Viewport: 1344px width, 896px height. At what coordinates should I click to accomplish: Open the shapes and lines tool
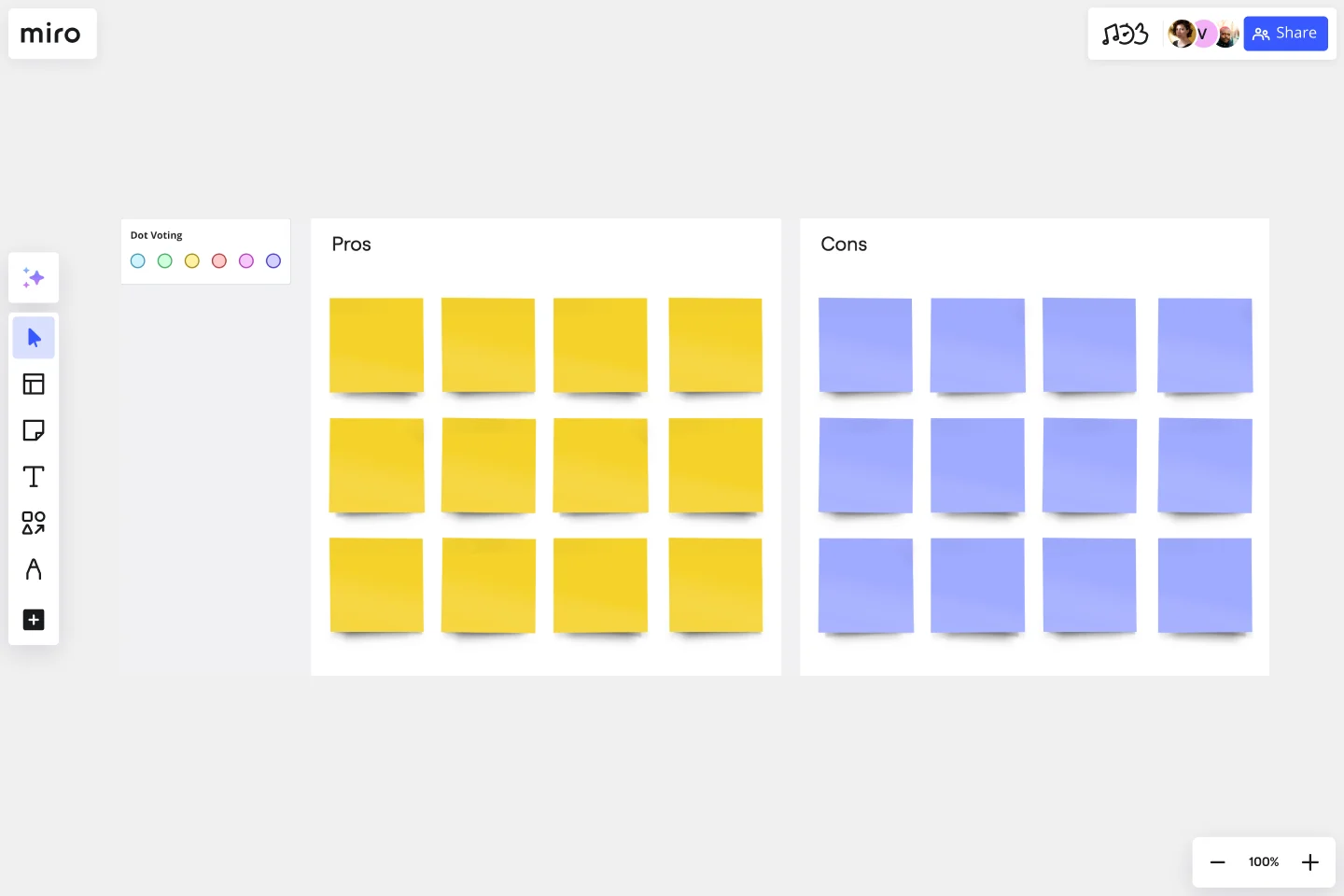[34, 523]
